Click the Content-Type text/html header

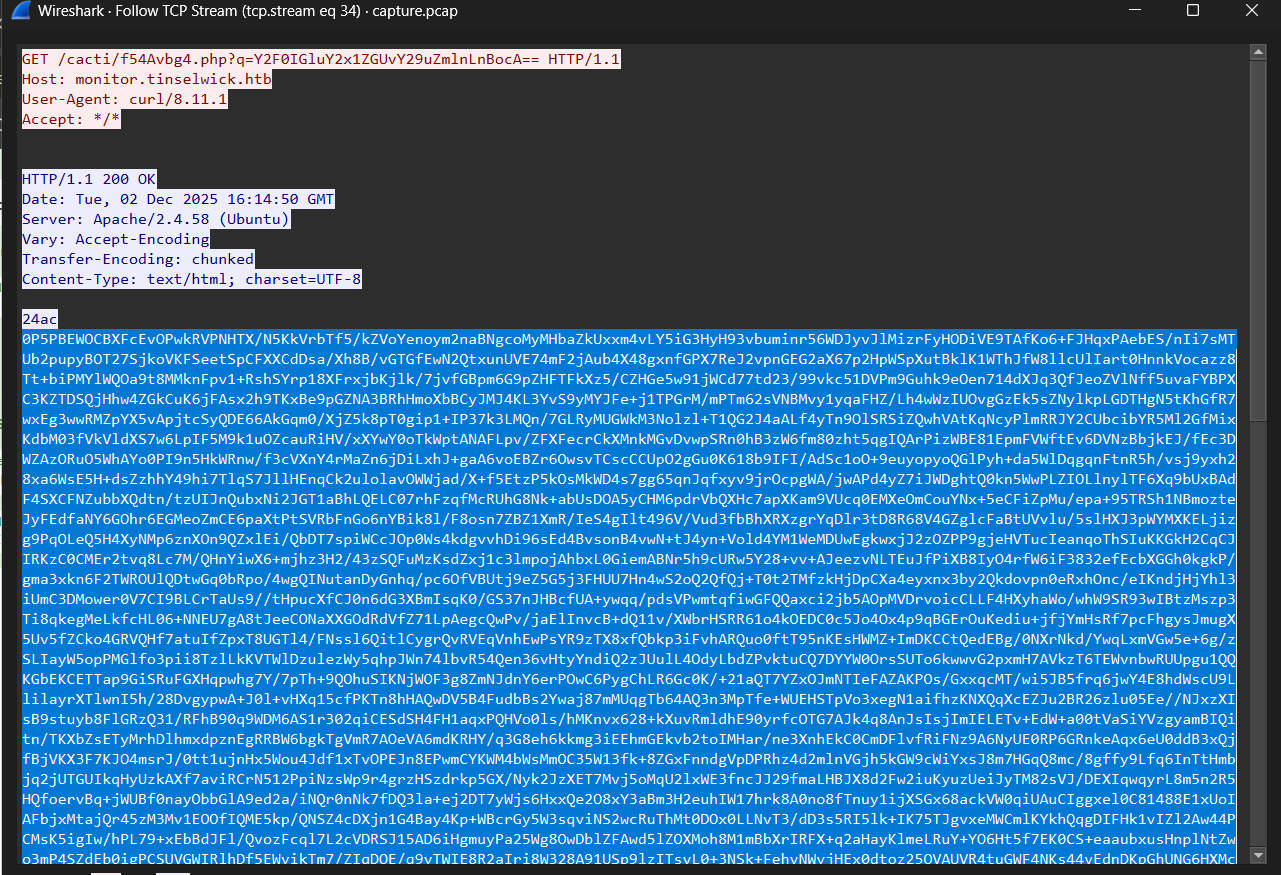(x=191, y=279)
